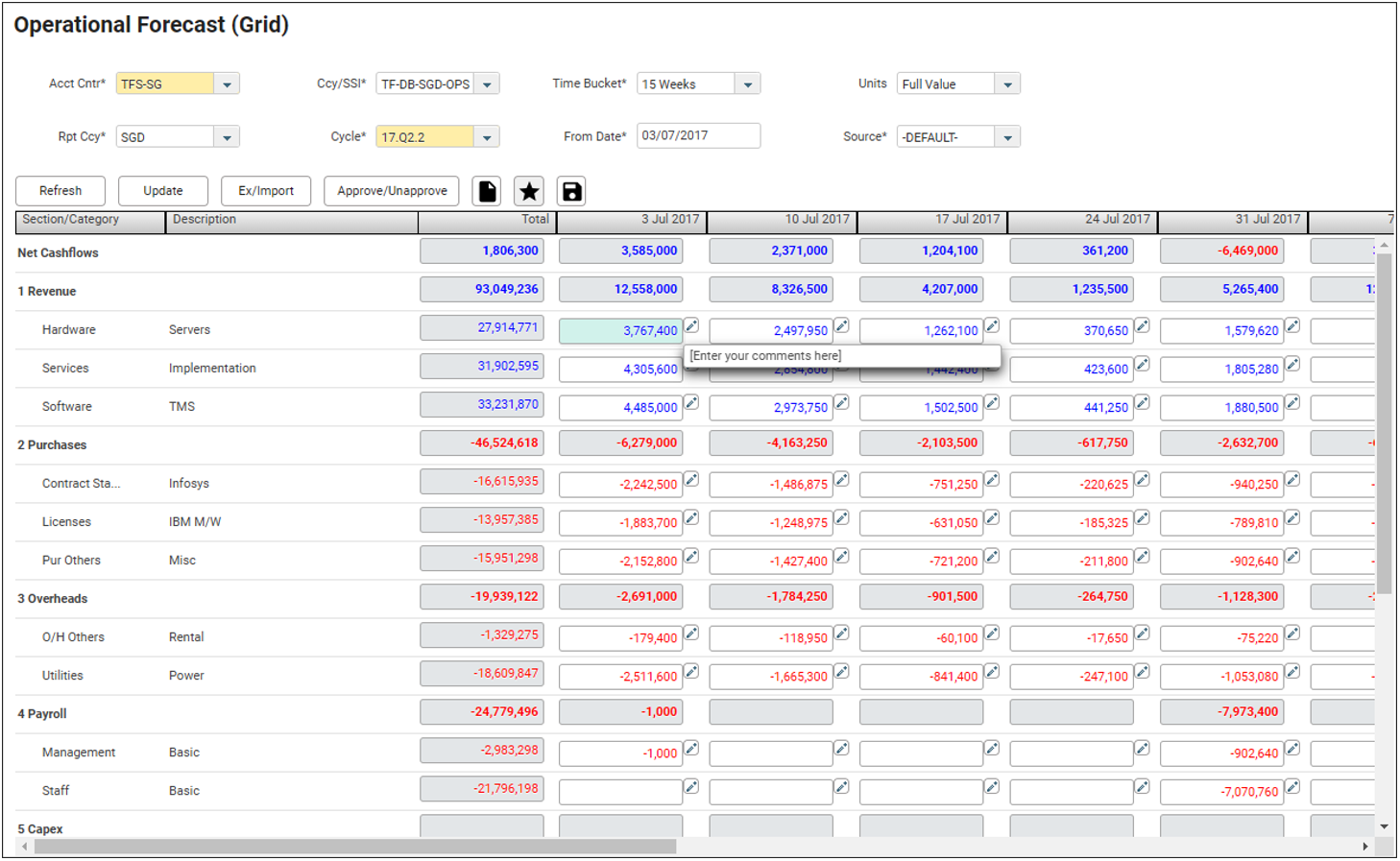Viewport: 1400px width, 861px height.
Task: Open comment pencil for Hardware 10 Jul 2017
Action: point(841,326)
